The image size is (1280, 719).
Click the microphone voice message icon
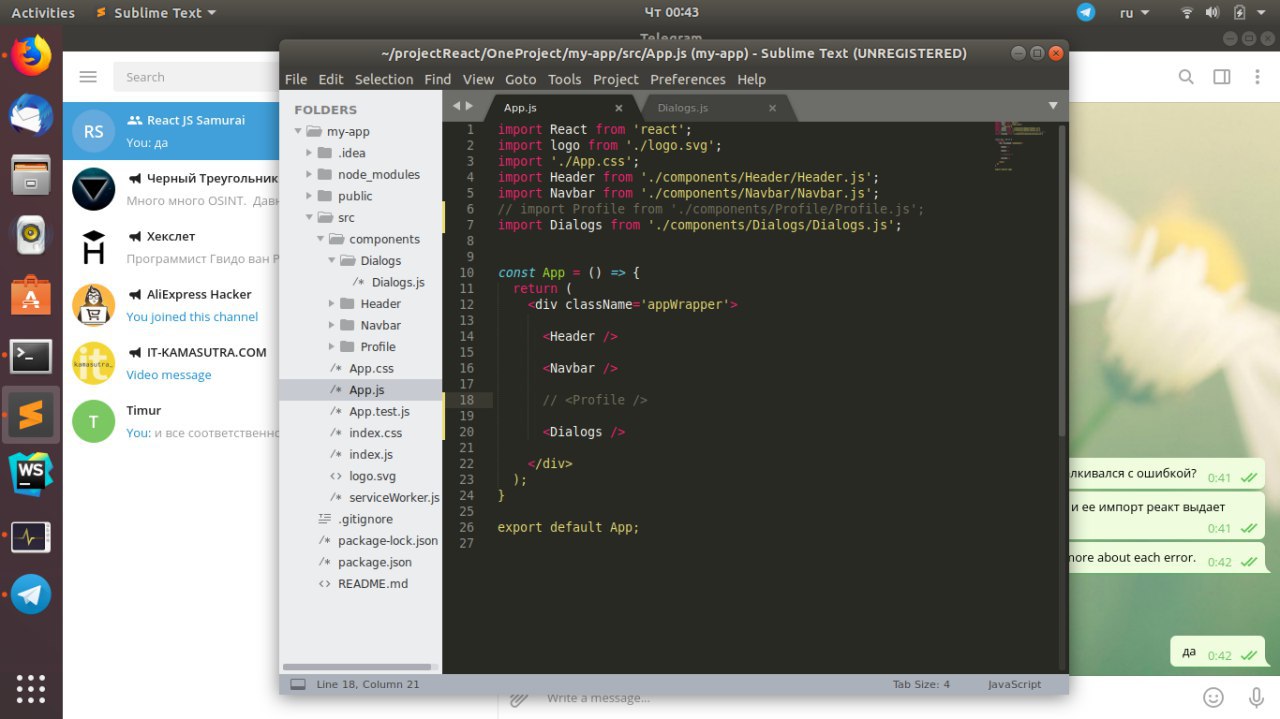(1256, 697)
